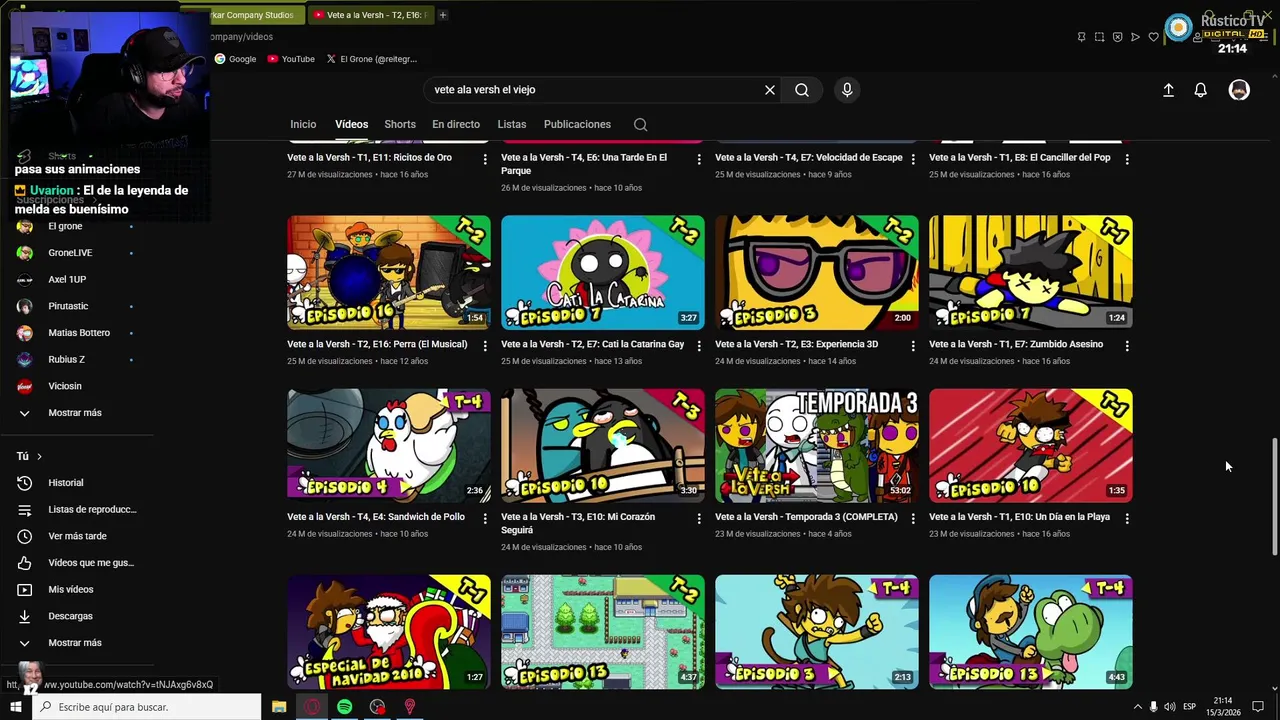Open Spotify from the taskbar
This screenshot has width=1280, height=720.
click(x=345, y=707)
